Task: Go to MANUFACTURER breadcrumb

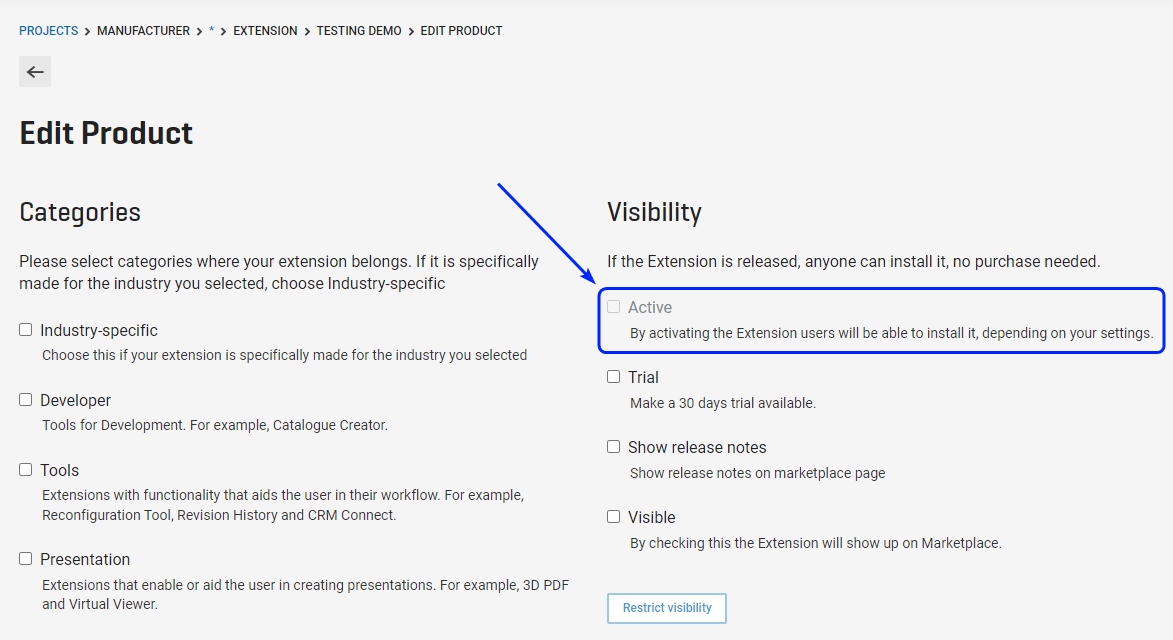Action: tap(144, 31)
